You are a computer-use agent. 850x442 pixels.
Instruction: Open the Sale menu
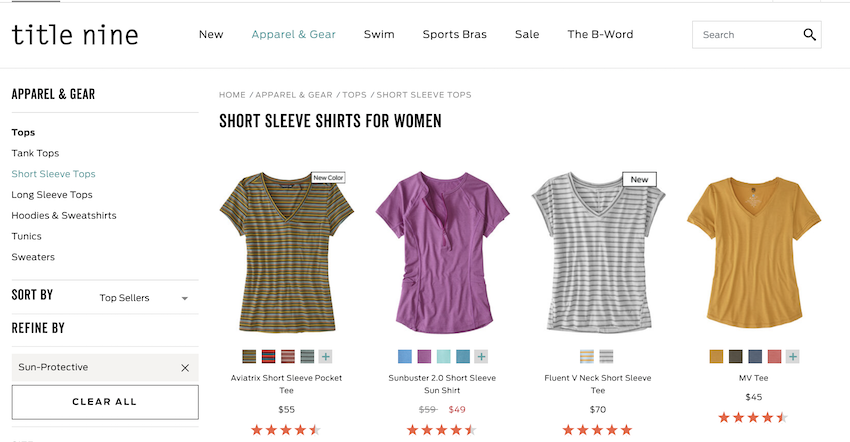[527, 34]
